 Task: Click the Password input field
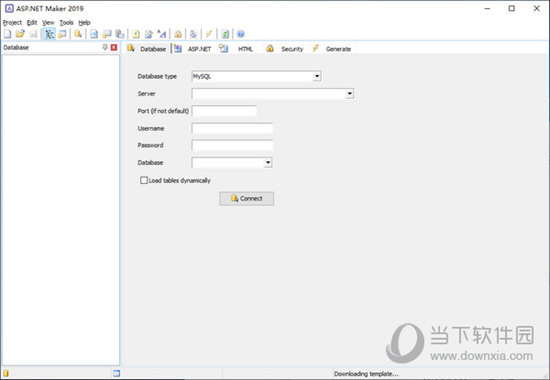tap(232, 145)
